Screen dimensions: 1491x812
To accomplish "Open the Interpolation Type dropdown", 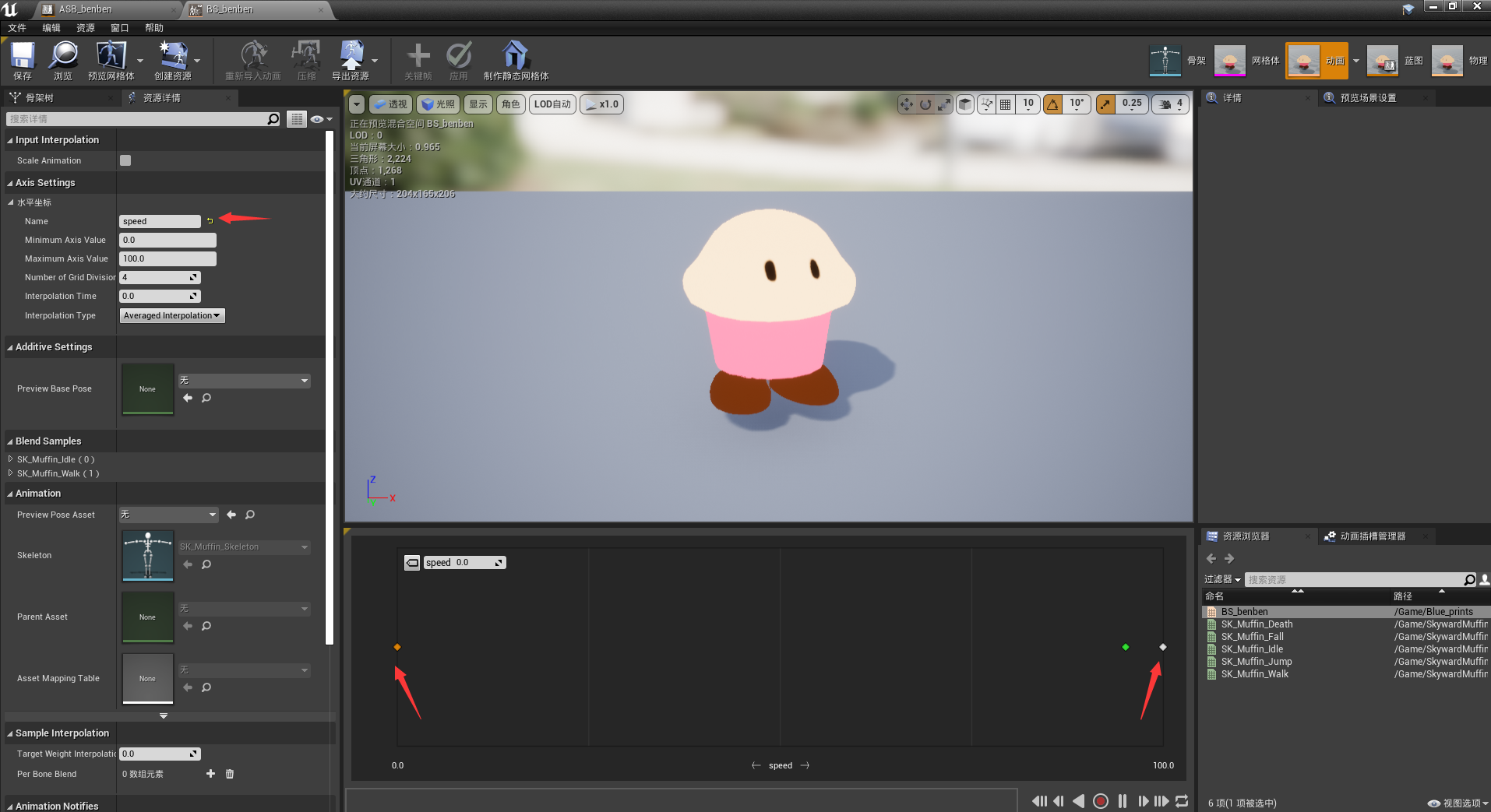I will (x=172, y=315).
